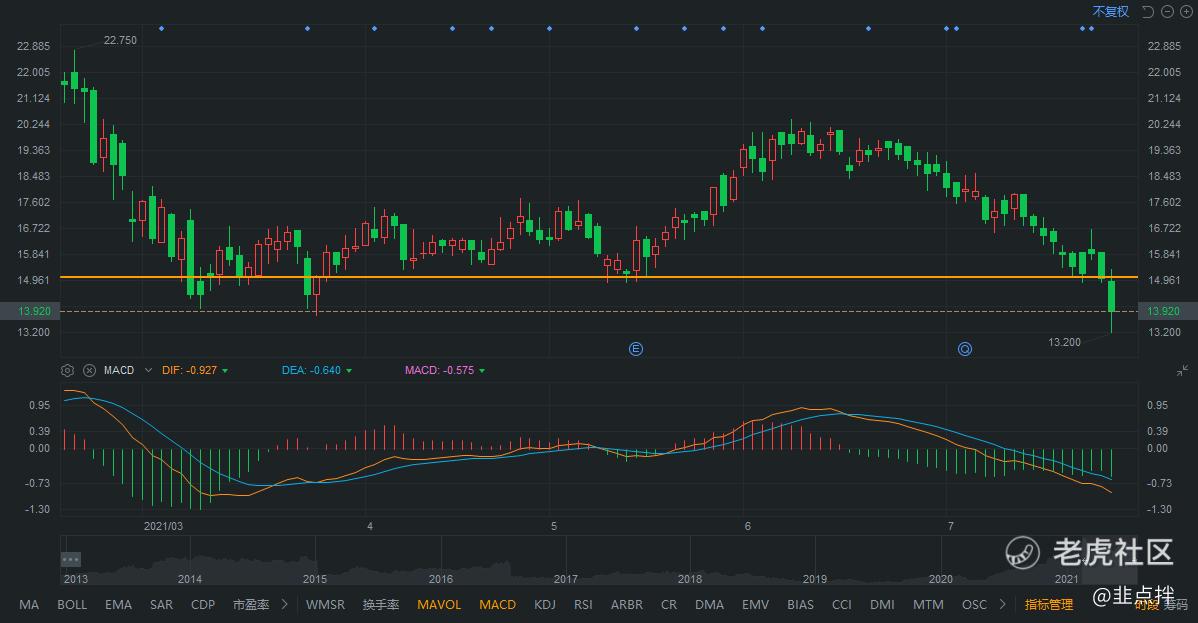Toggle the DMA sub-indicator
The width and height of the screenshot is (1198, 623).
(x=709, y=605)
